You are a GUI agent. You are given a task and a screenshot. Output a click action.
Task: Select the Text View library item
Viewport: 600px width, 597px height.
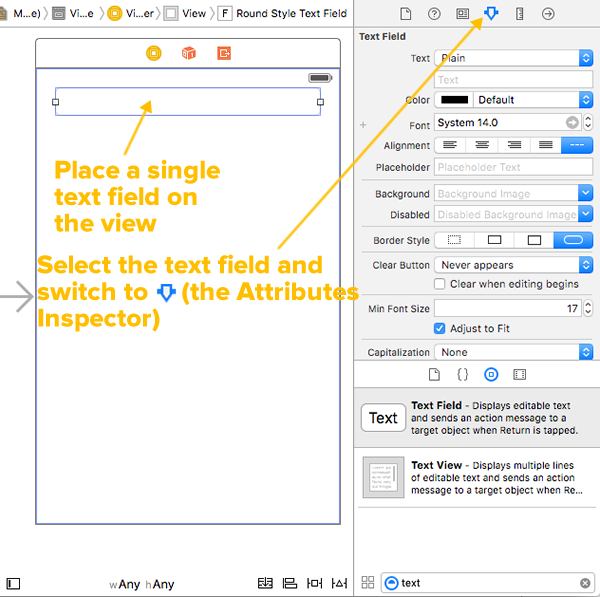(x=477, y=478)
